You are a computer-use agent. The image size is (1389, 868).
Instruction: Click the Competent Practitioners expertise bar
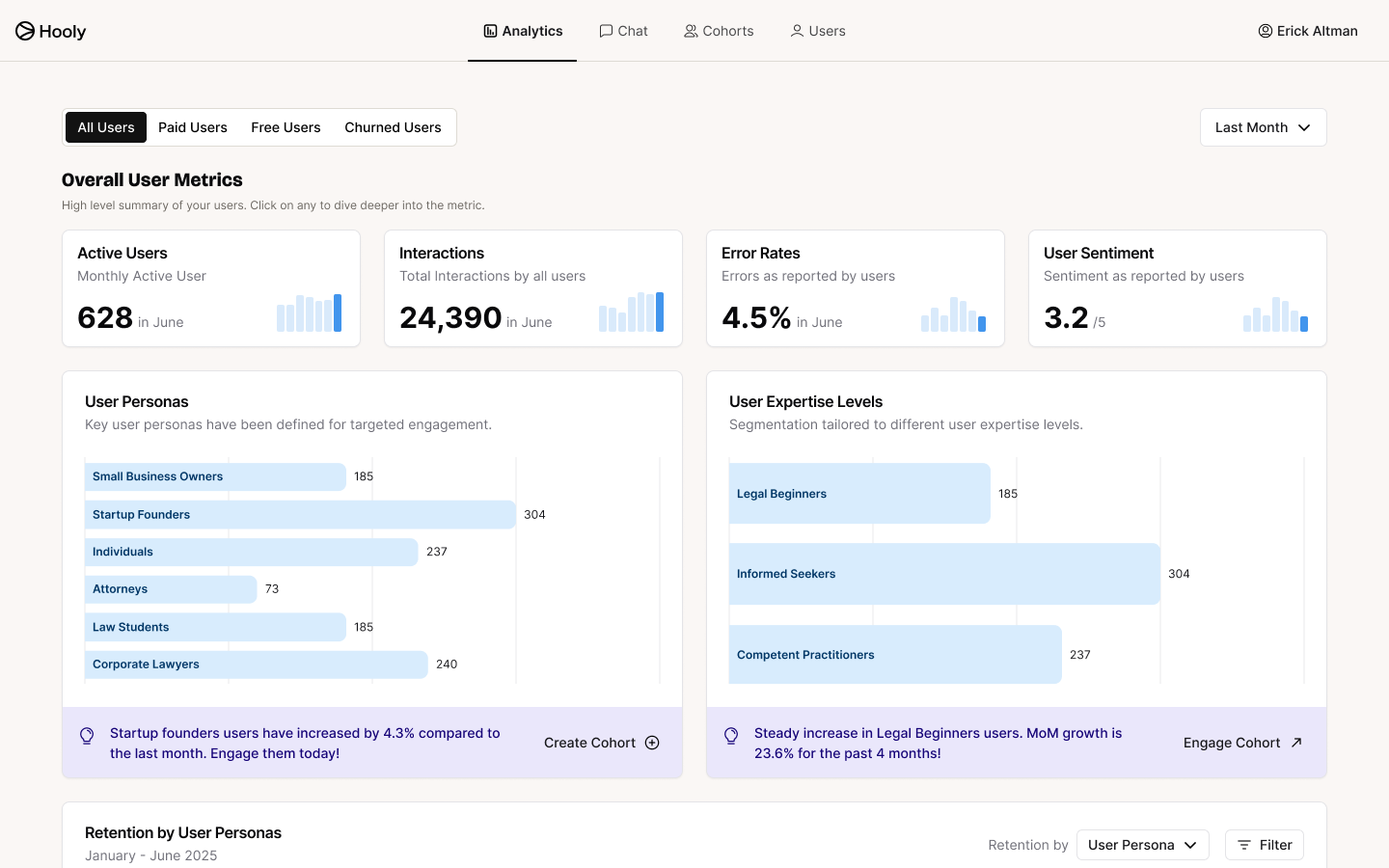895,655
